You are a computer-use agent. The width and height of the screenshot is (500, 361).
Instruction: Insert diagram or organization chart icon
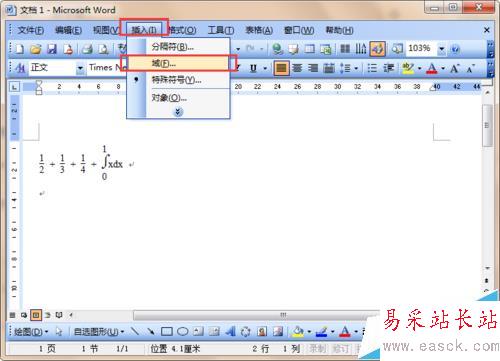(x=246, y=331)
